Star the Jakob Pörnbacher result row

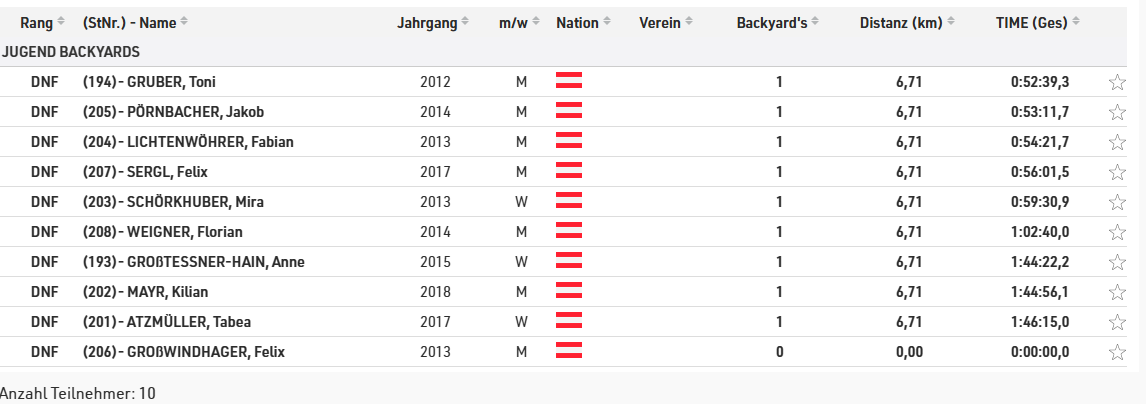(1117, 112)
